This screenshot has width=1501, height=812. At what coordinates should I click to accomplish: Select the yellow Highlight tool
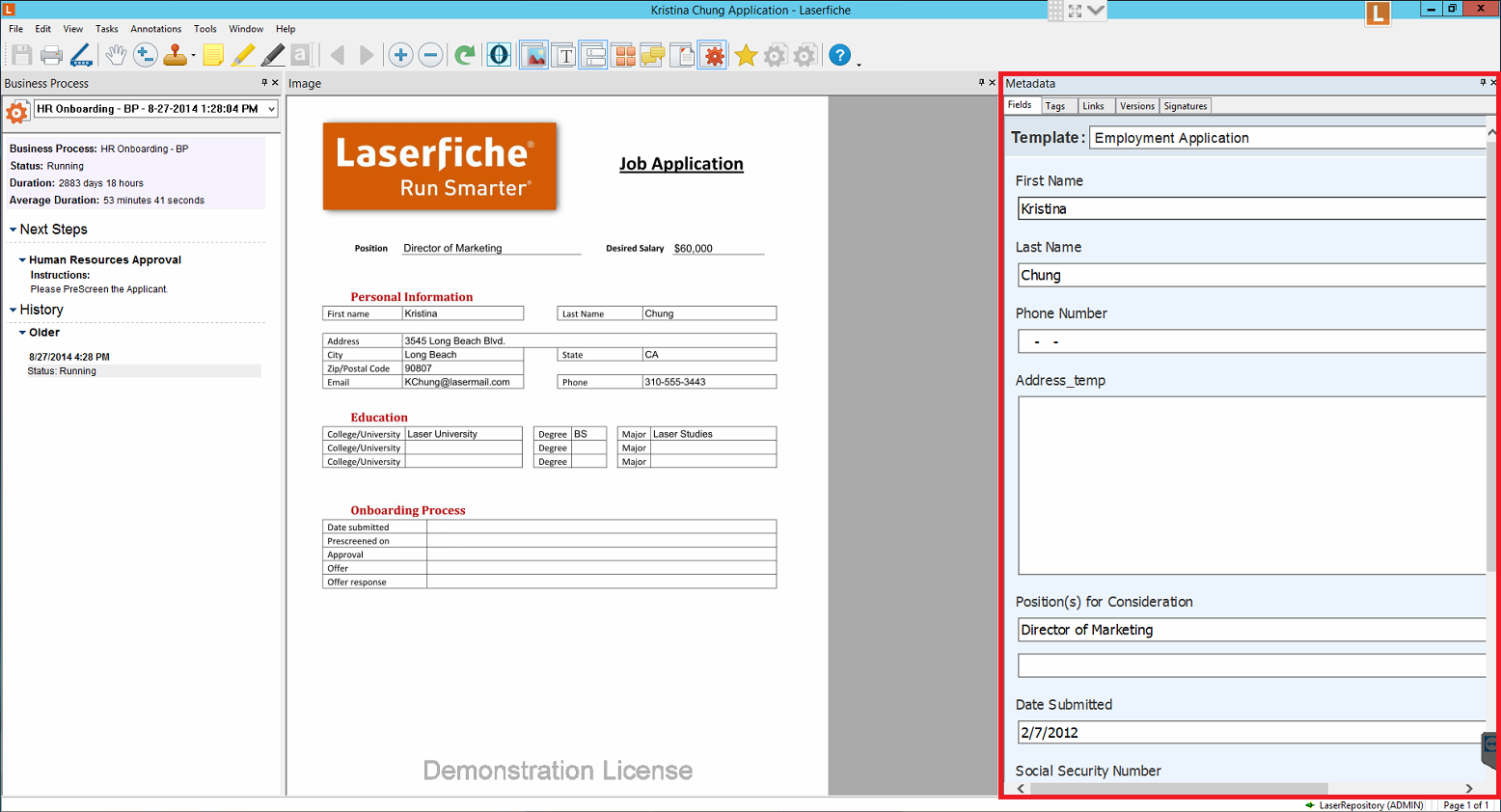243,55
